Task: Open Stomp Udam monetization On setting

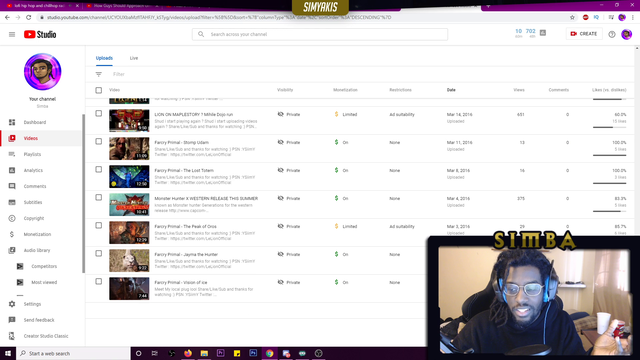Action: 341,142
